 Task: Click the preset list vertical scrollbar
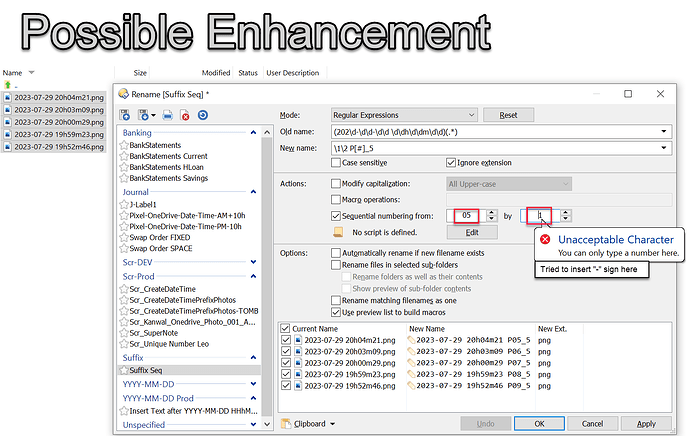coord(267,278)
